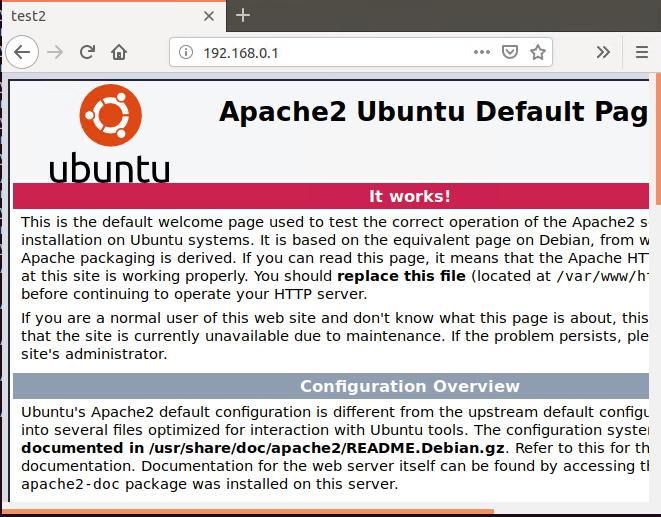
Task: Click the vertical scrollbar thumb on the page
Action: 658,139
